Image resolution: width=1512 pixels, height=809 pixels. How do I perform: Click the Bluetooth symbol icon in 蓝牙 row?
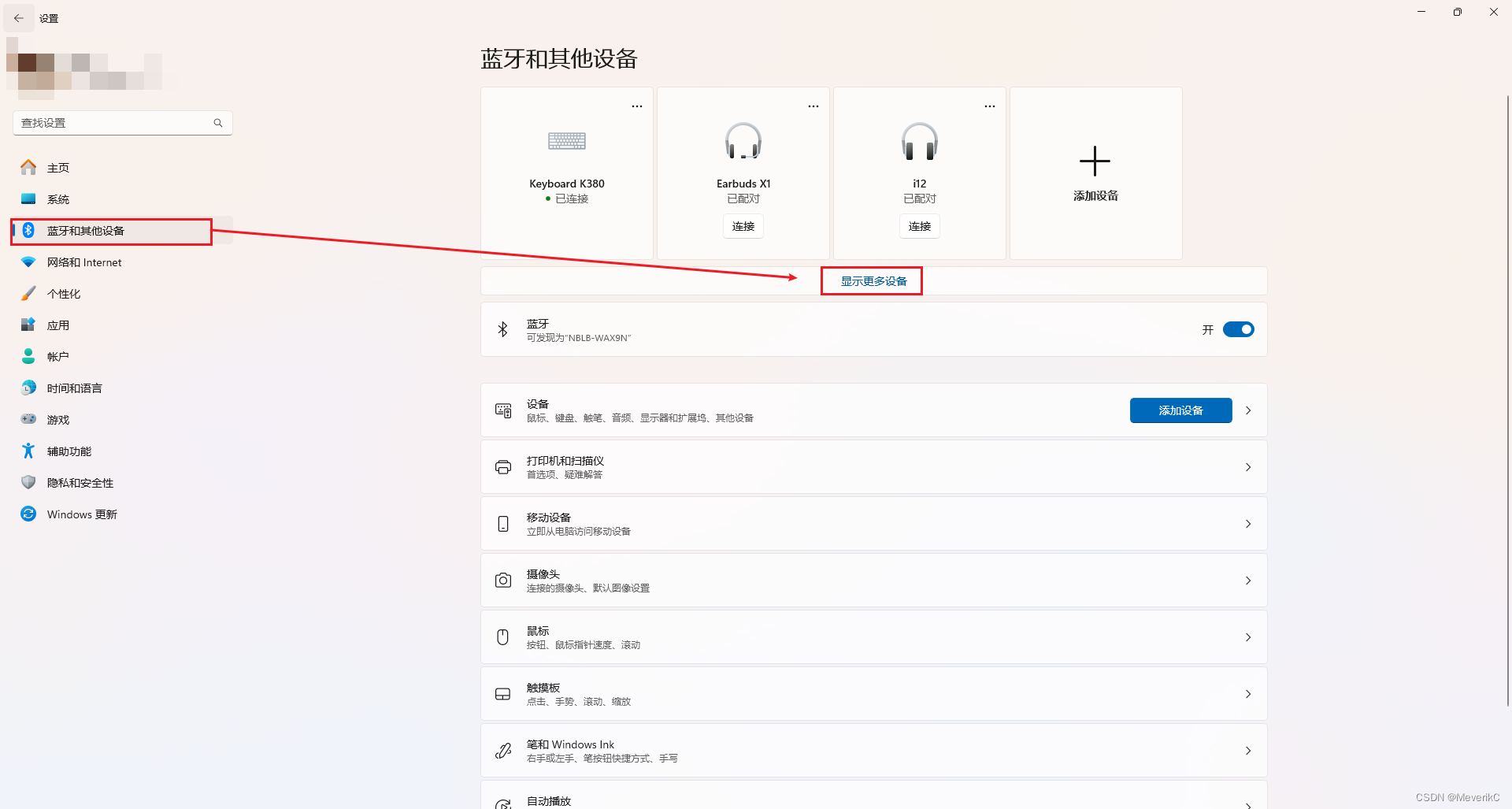[503, 329]
